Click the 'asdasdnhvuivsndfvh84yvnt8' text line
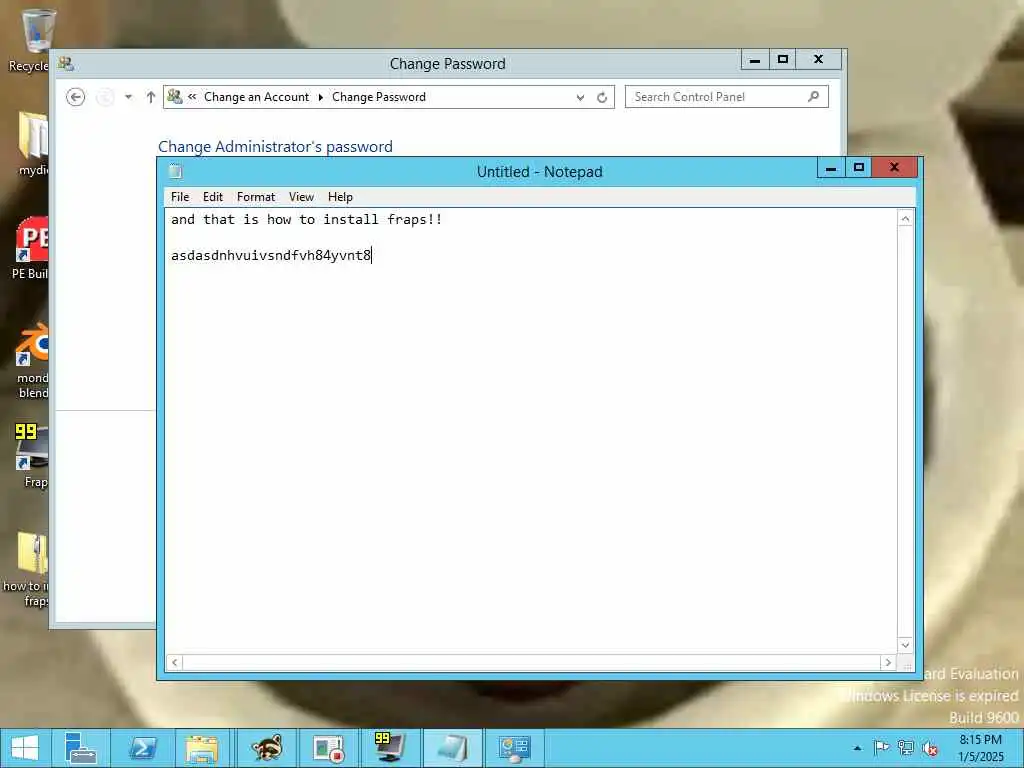Screen dimensions: 1024x768 click(270, 255)
